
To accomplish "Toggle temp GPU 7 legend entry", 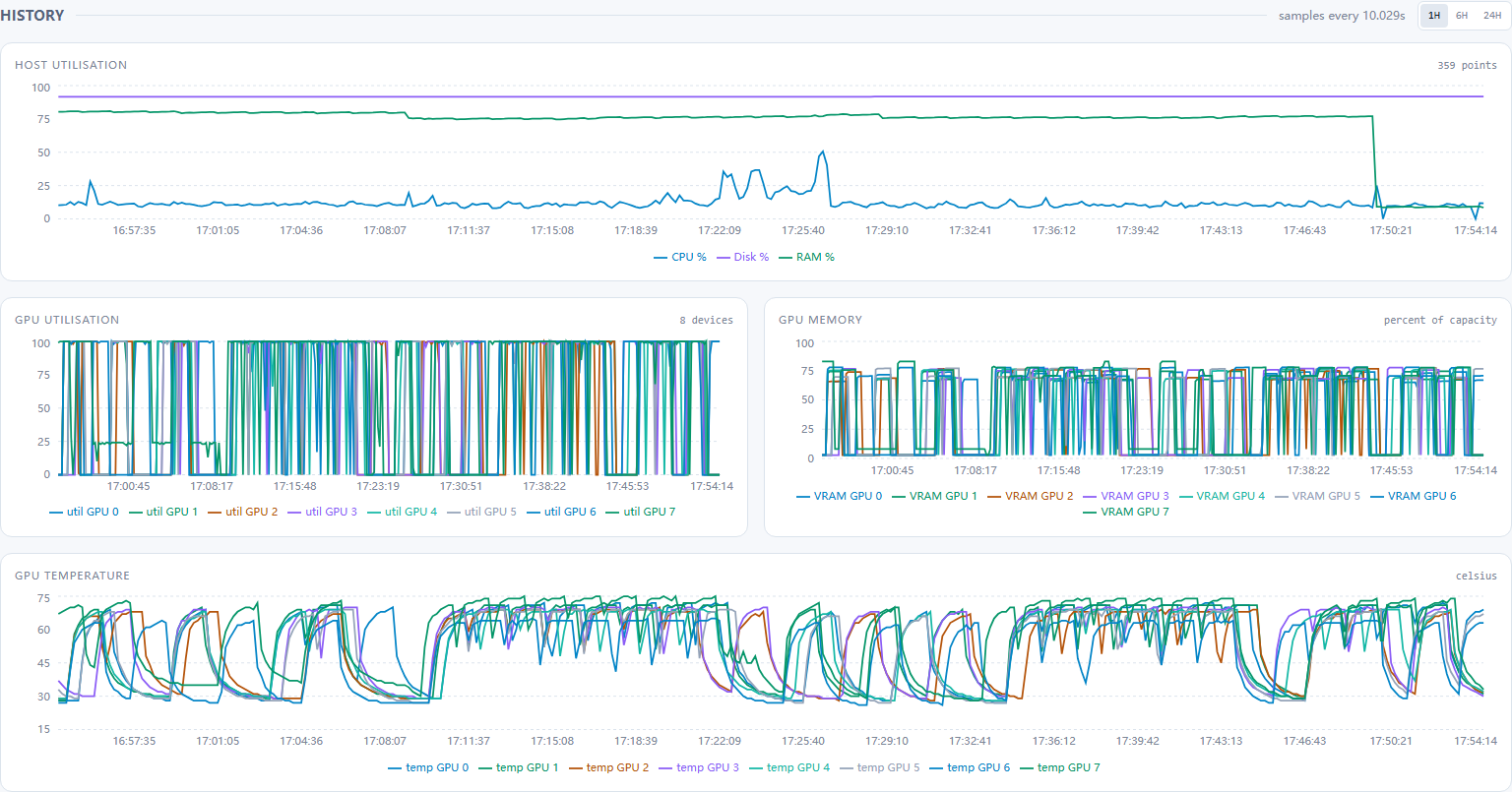I will (x=1060, y=767).
